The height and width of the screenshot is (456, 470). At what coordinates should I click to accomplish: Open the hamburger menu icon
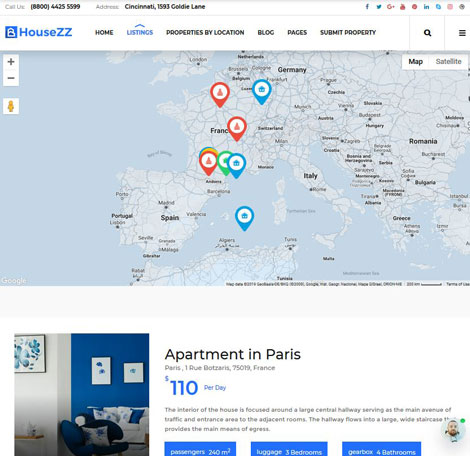462,33
